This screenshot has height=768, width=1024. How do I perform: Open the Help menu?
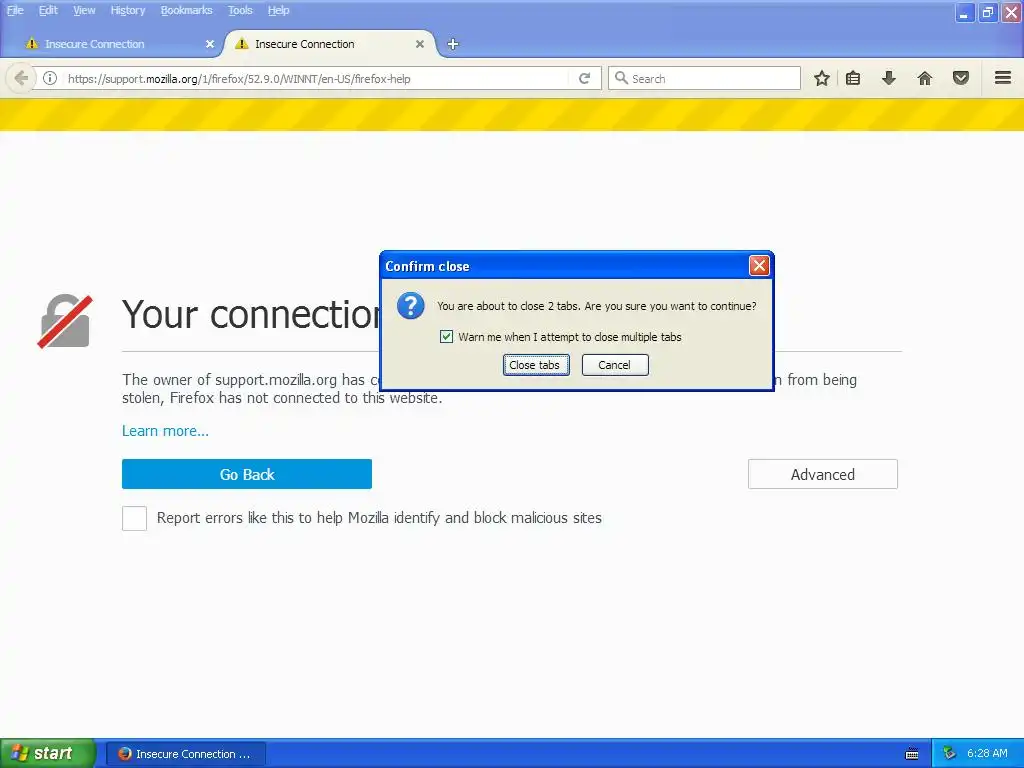point(278,10)
